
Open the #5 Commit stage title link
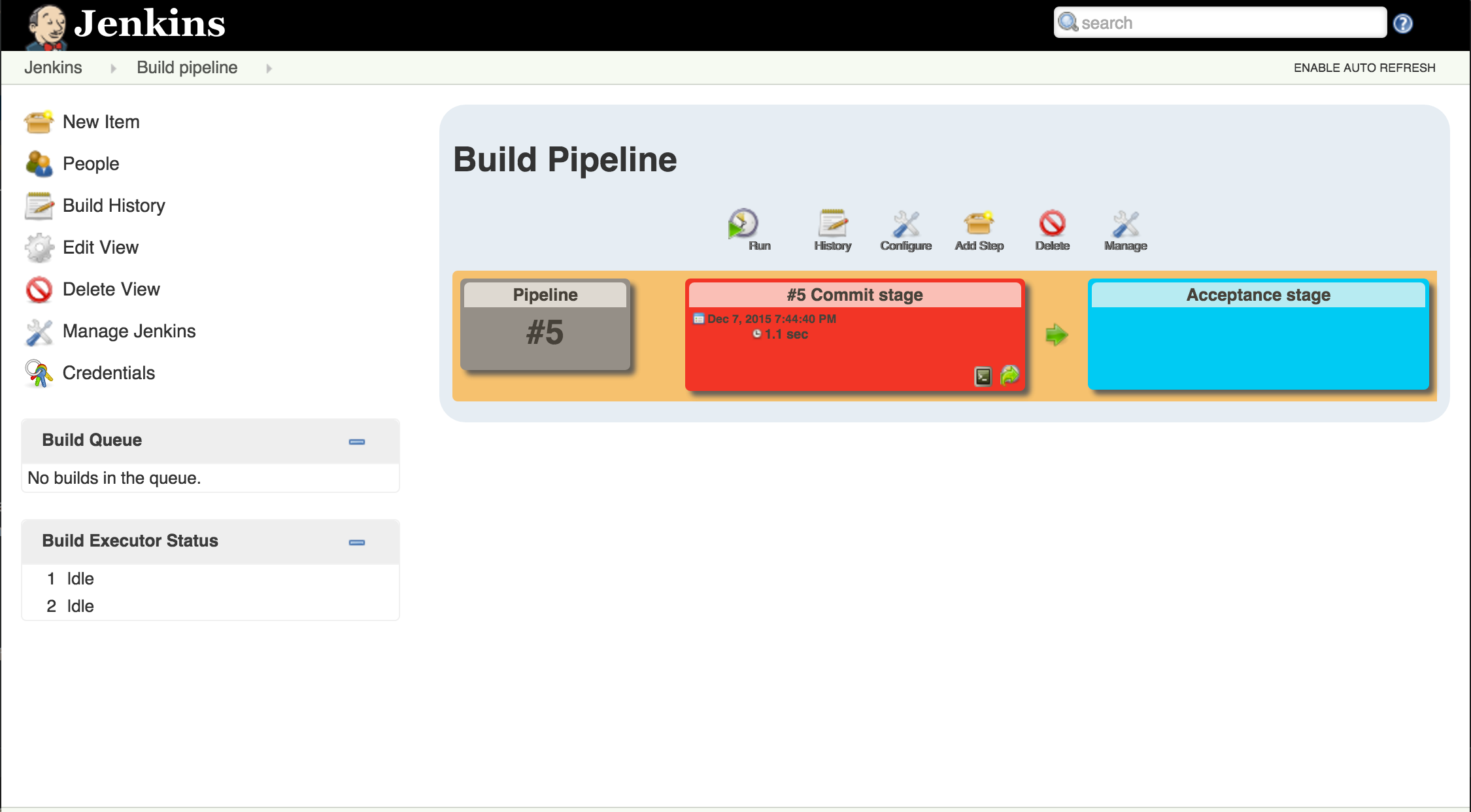(x=855, y=295)
